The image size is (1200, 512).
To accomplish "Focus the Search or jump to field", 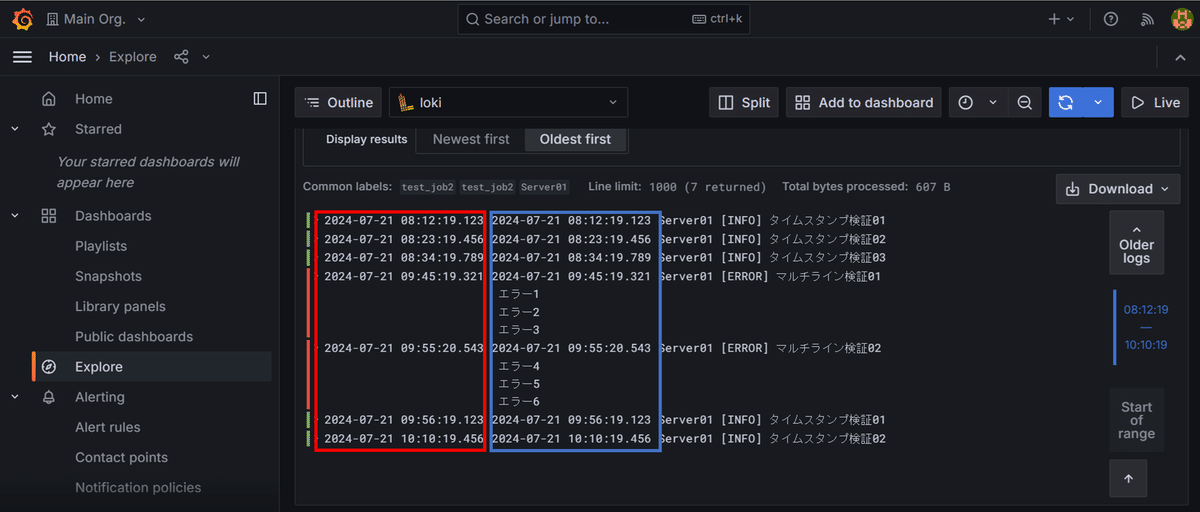I will pos(603,19).
